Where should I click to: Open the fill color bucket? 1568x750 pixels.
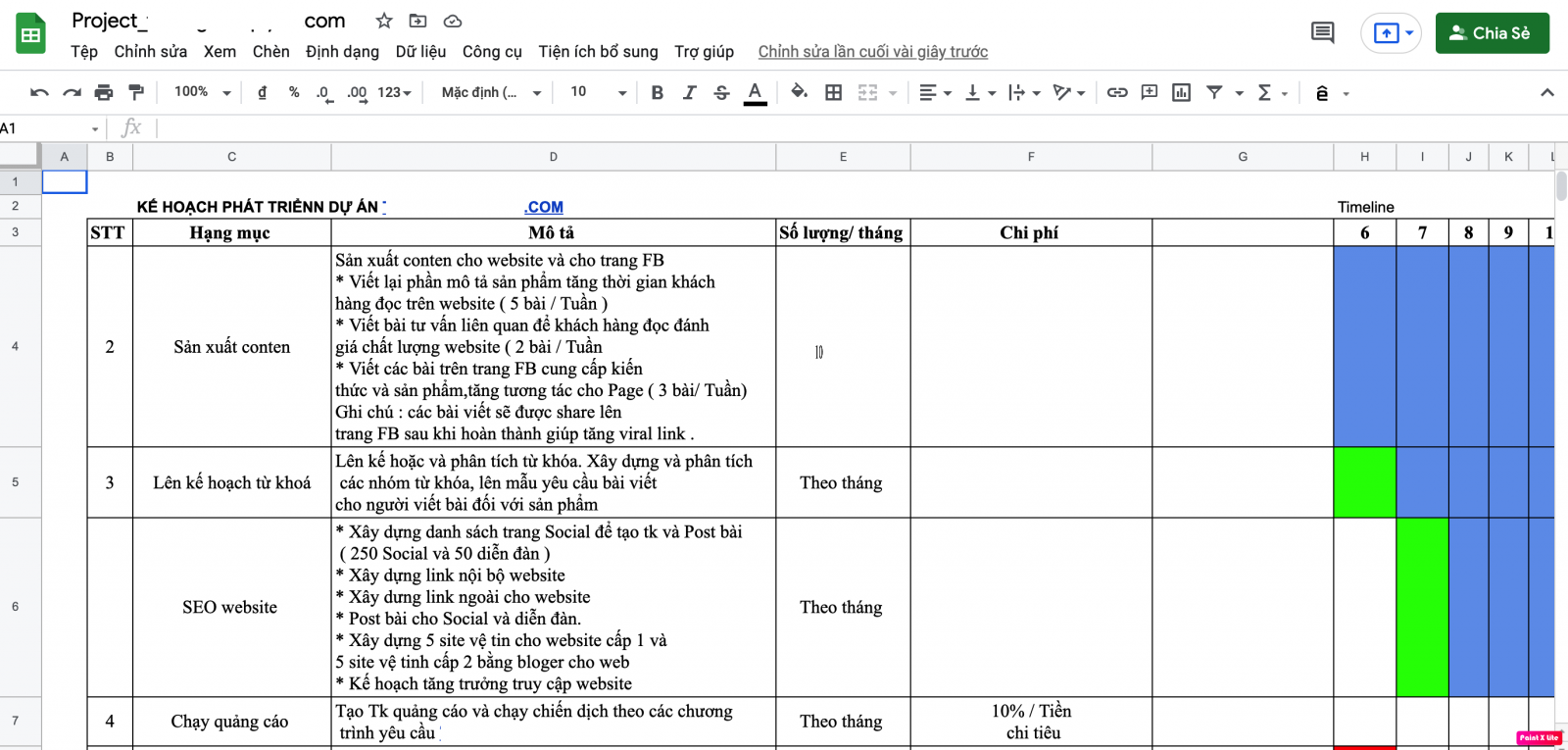(800, 92)
